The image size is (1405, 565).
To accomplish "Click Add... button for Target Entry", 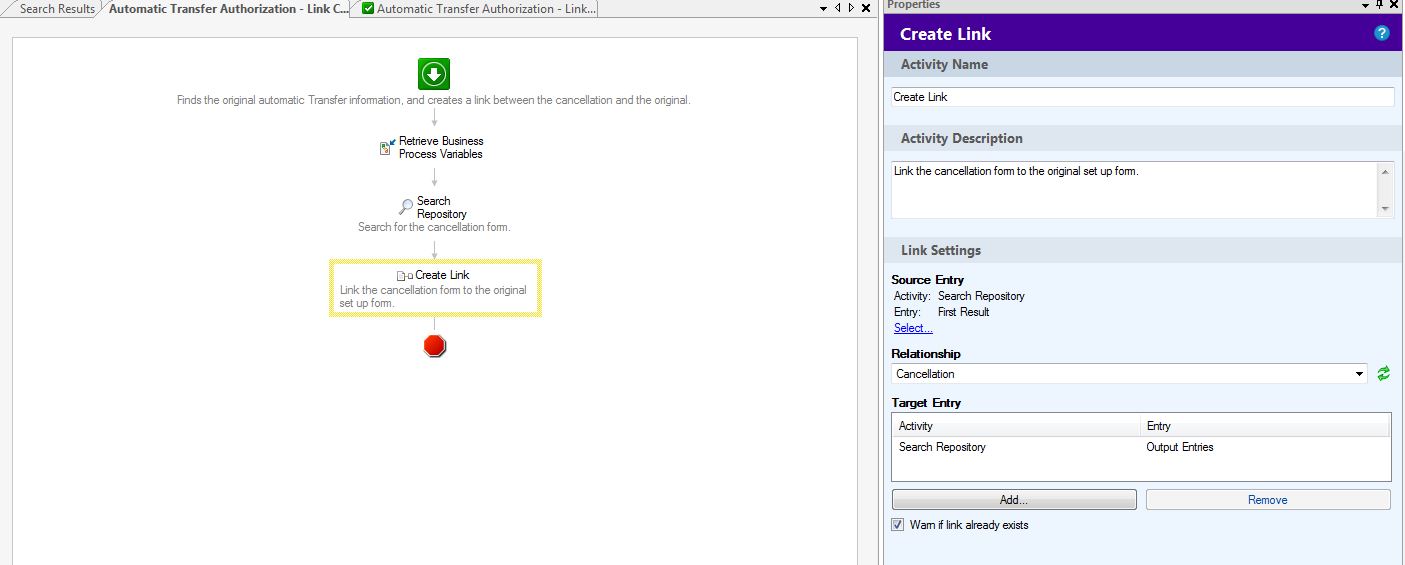I will tap(1014, 500).
